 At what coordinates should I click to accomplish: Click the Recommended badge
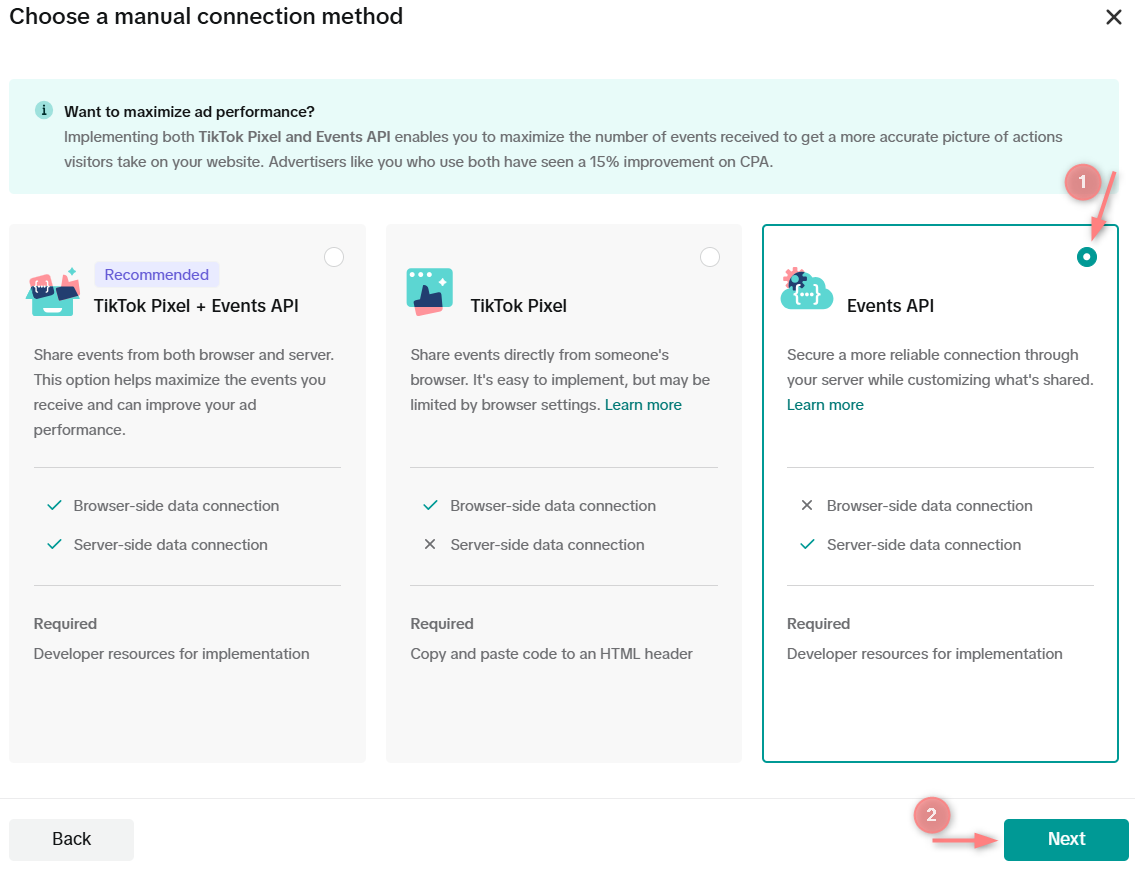pos(156,275)
